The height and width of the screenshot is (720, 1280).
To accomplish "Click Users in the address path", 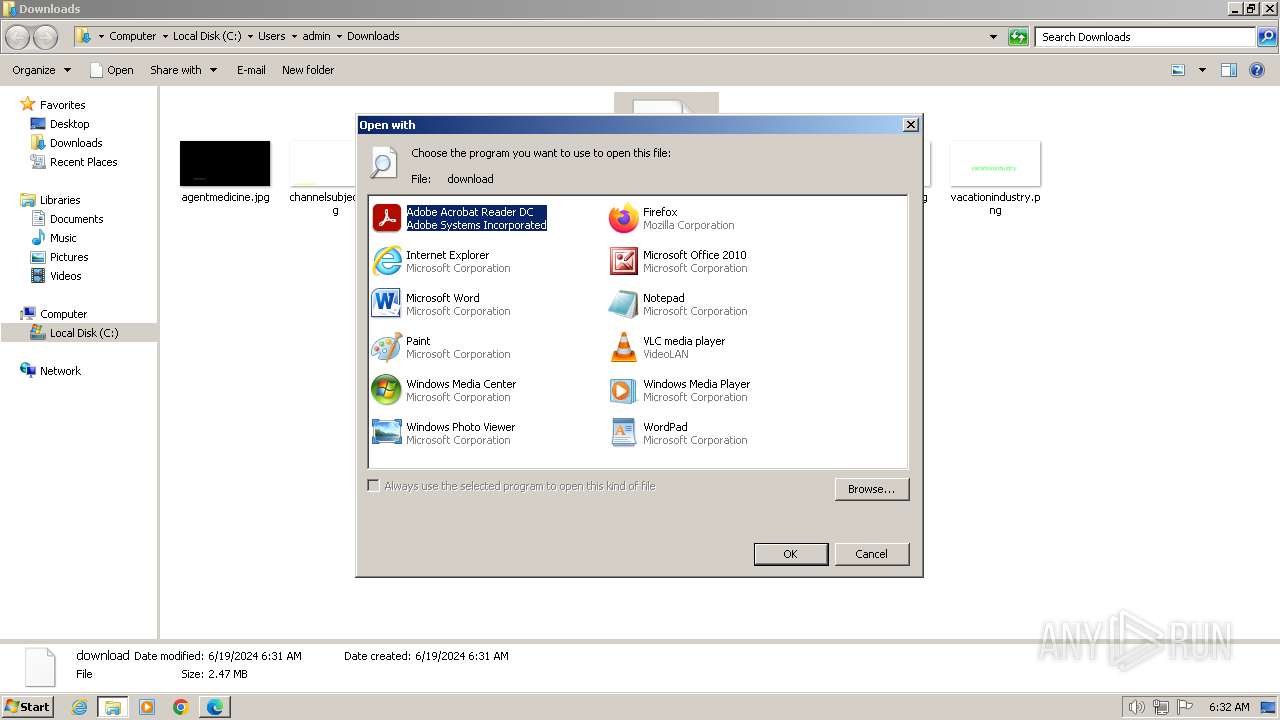I will point(271,36).
